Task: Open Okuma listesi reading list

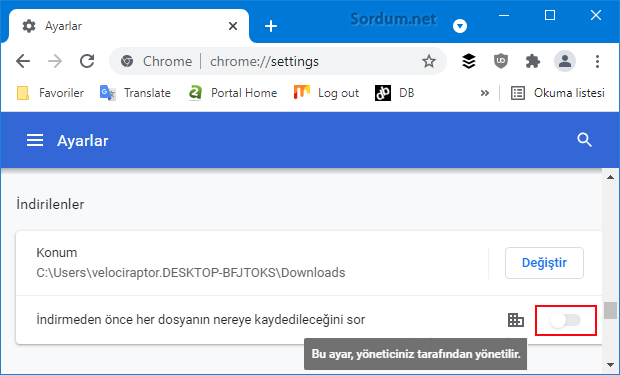Action: pos(558,93)
